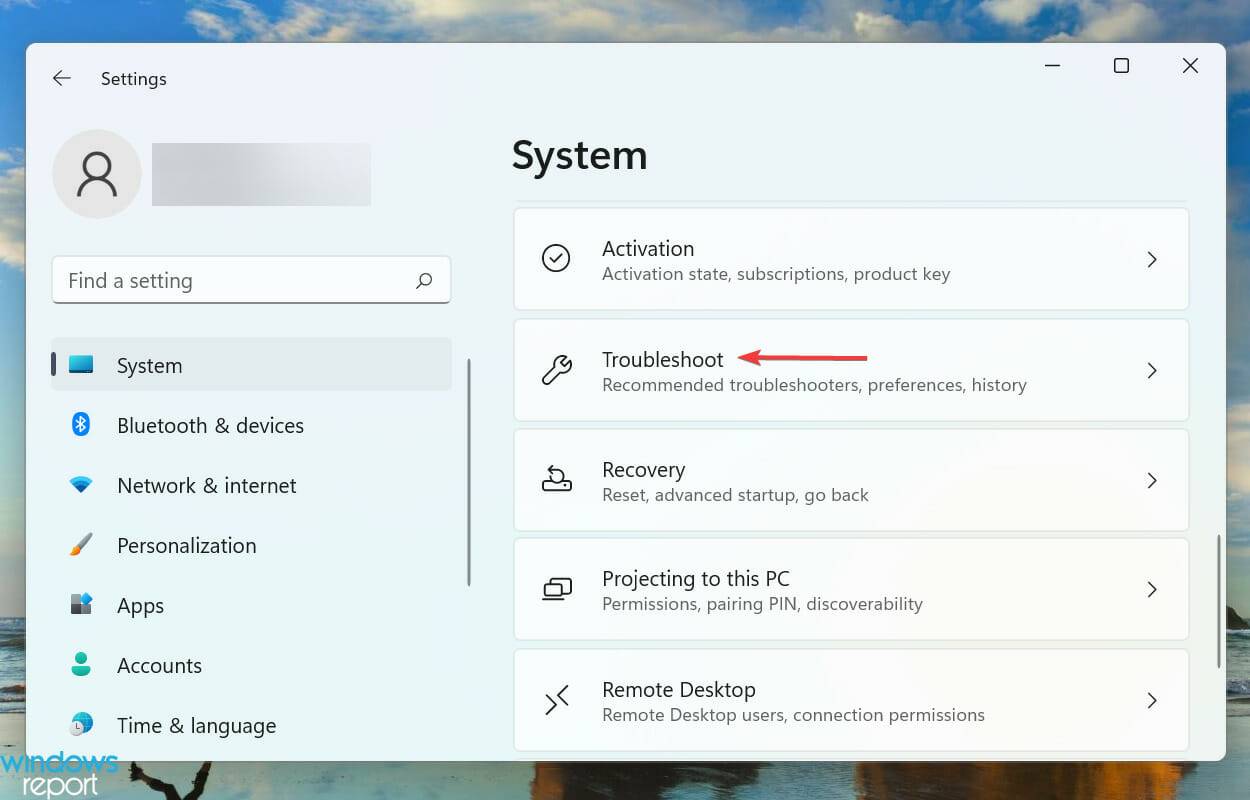Click the Recovery reset icon
This screenshot has width=1250, height=800.
(x=557, y=479)
